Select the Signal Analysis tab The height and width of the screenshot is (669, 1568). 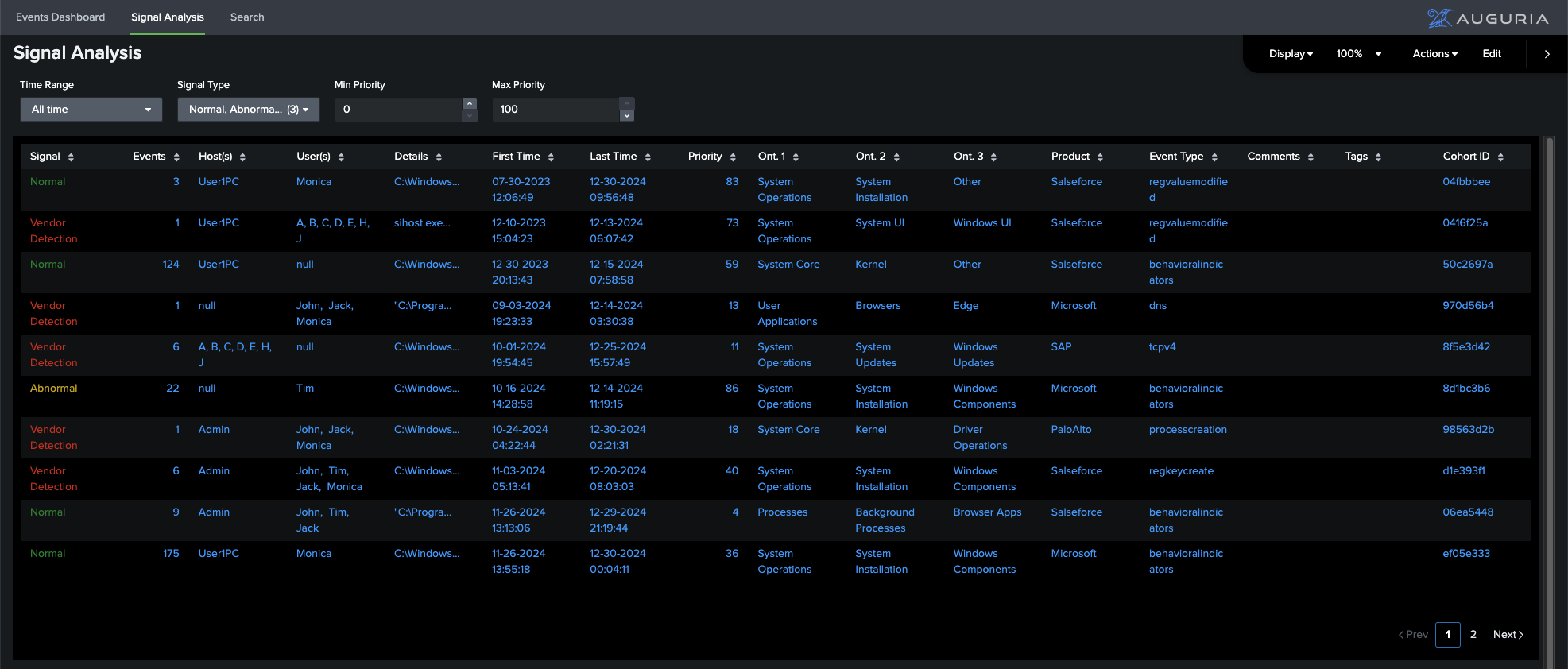168,17
